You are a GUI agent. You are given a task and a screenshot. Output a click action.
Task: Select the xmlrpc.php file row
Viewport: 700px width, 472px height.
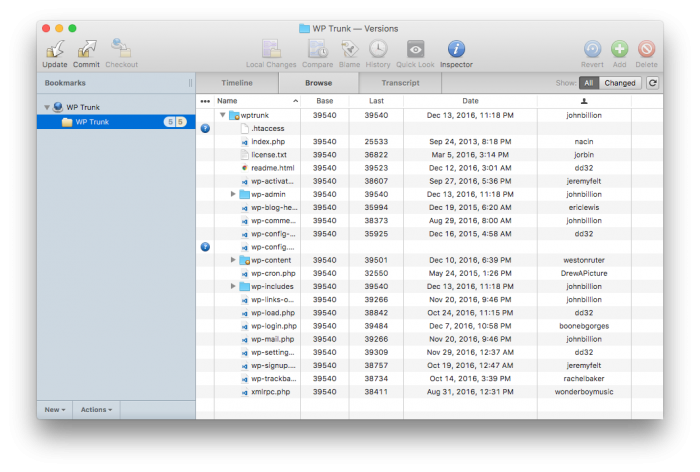pyautogui.click(x=429, y=392)
